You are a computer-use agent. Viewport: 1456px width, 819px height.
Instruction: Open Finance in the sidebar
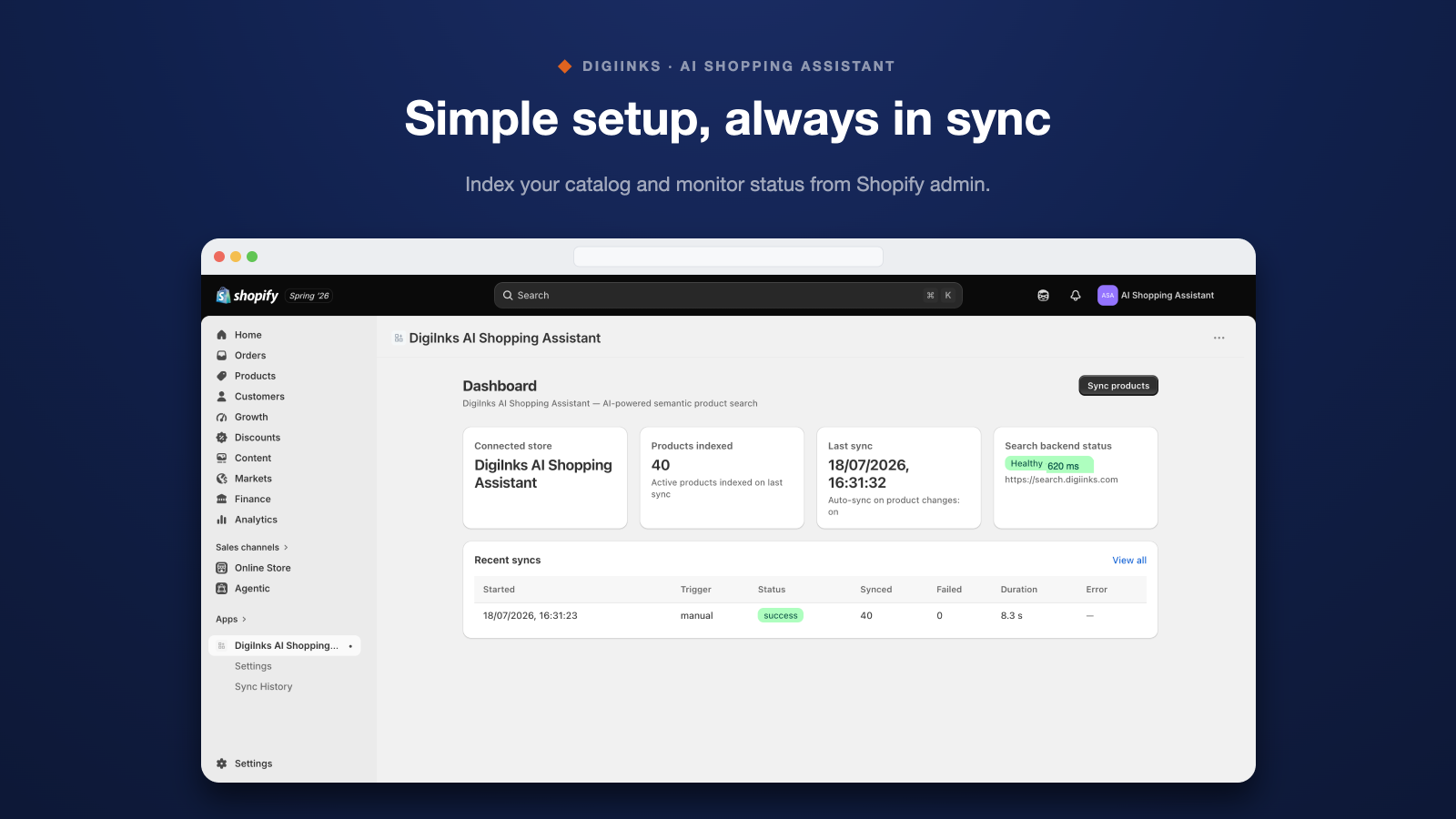[x=253, y=500]
